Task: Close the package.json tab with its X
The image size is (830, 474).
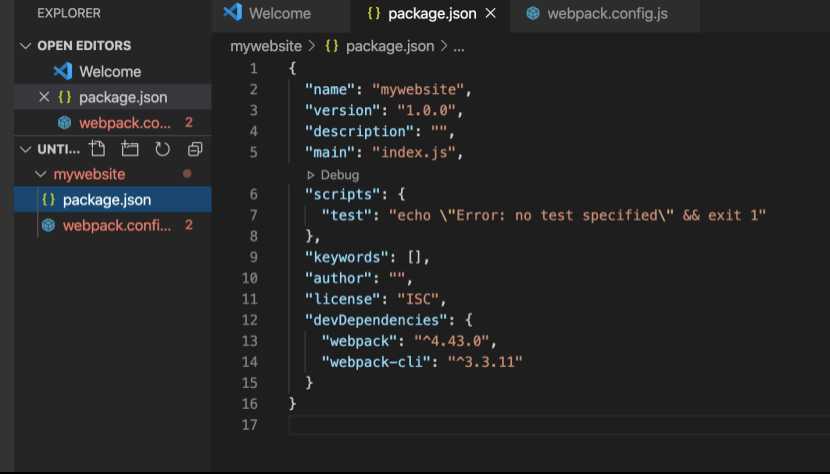Action: [491, 13]
